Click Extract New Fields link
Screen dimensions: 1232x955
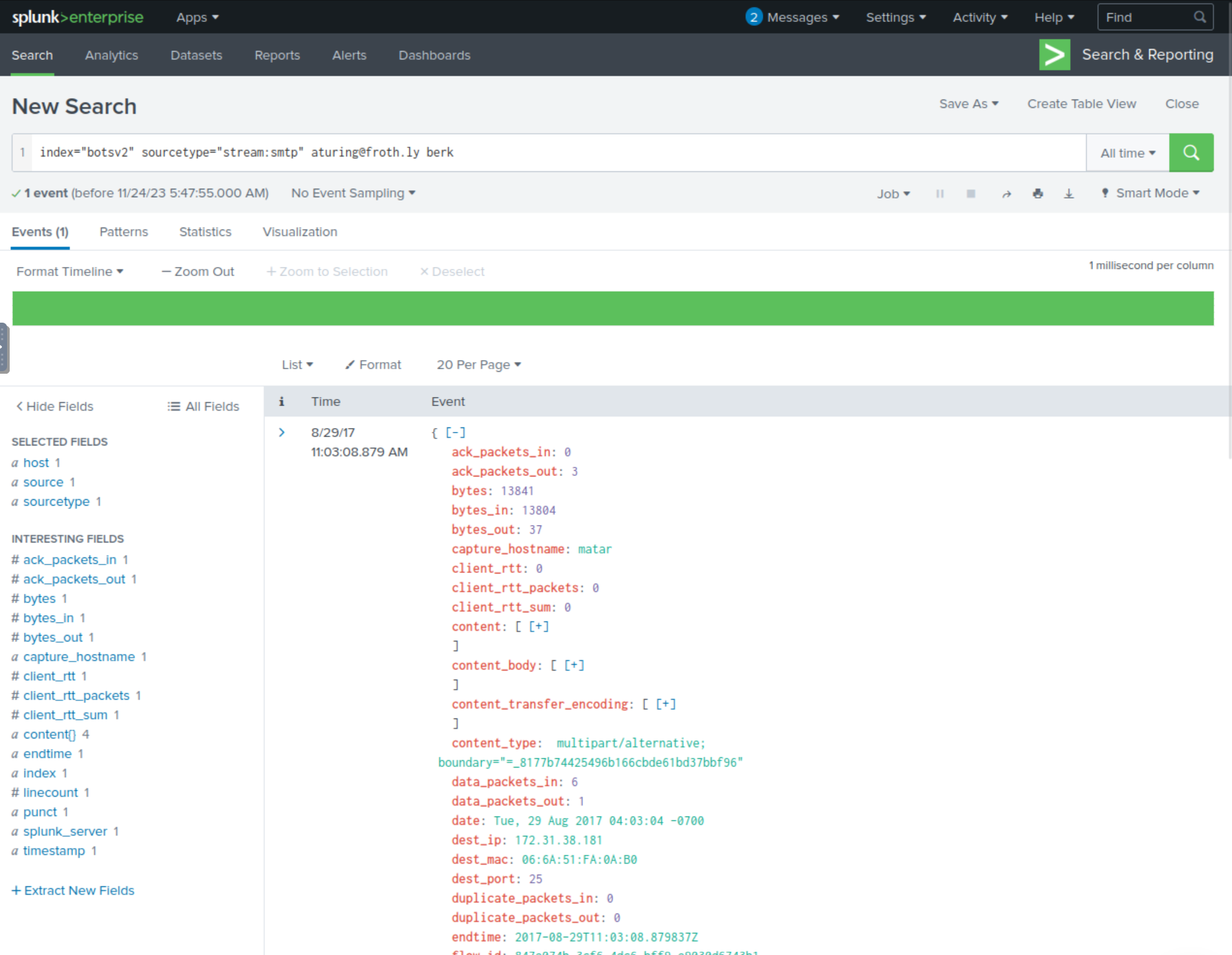[x=73, y=891]
